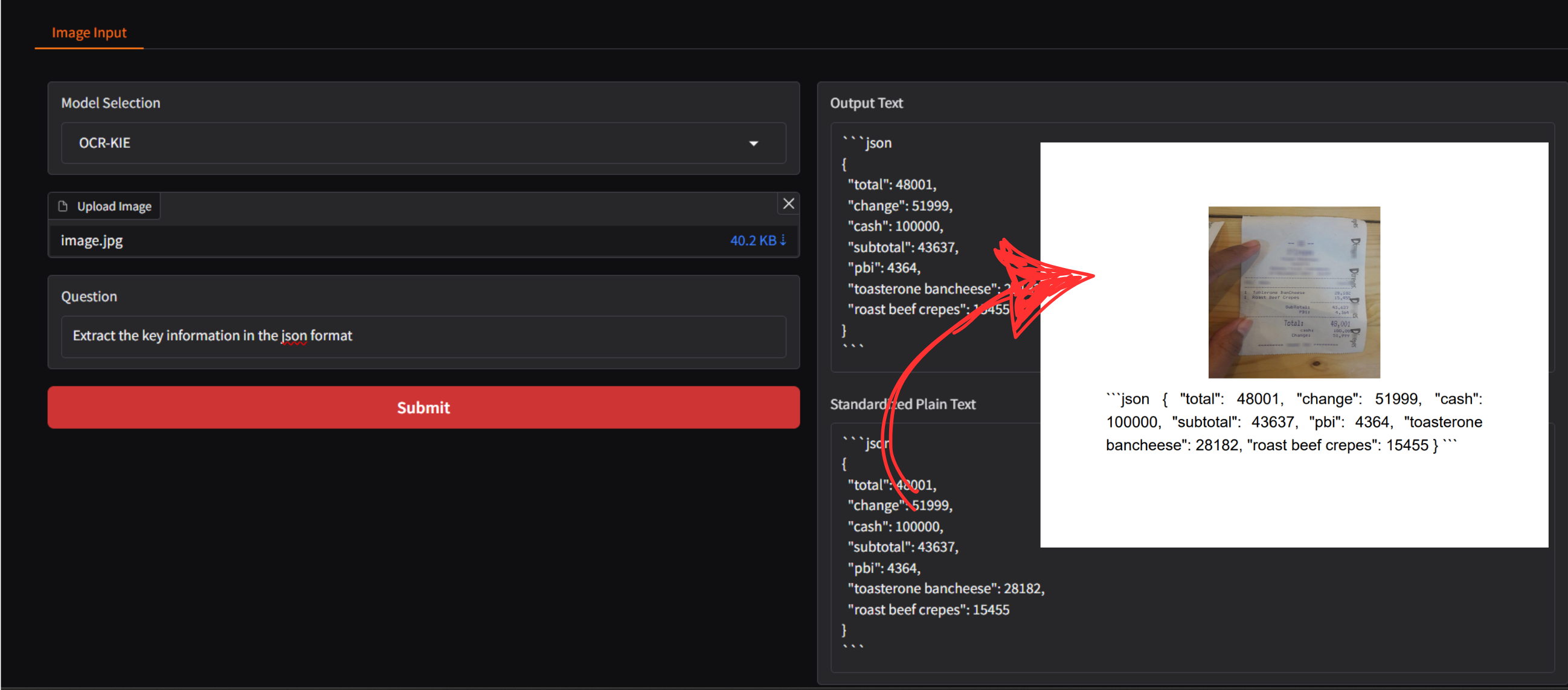Click the image.jpg file name
Viewport: 1568px width, 690px height.
click(x=92, y=241)
